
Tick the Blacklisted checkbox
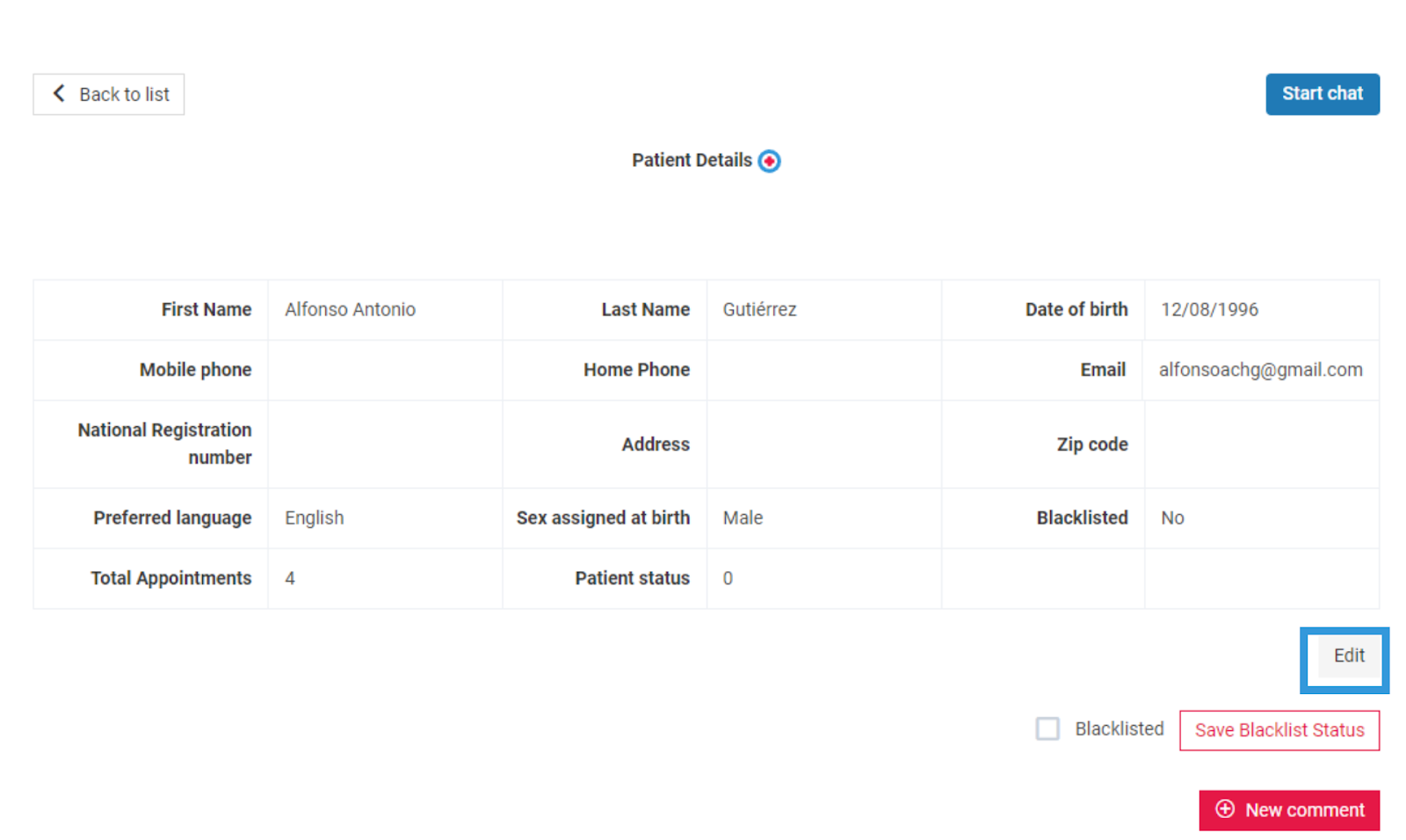[x=1047, y=728]
